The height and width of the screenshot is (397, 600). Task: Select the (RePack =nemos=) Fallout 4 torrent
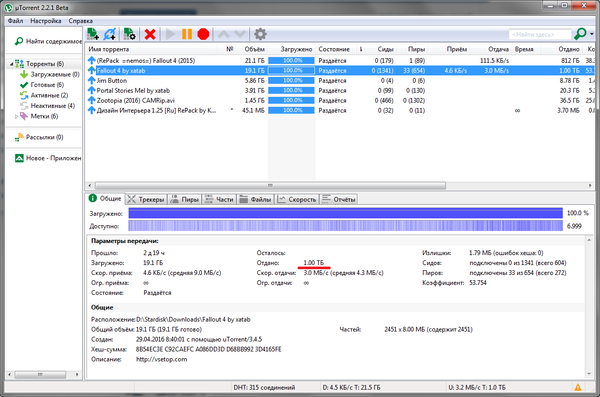point(341,60)
